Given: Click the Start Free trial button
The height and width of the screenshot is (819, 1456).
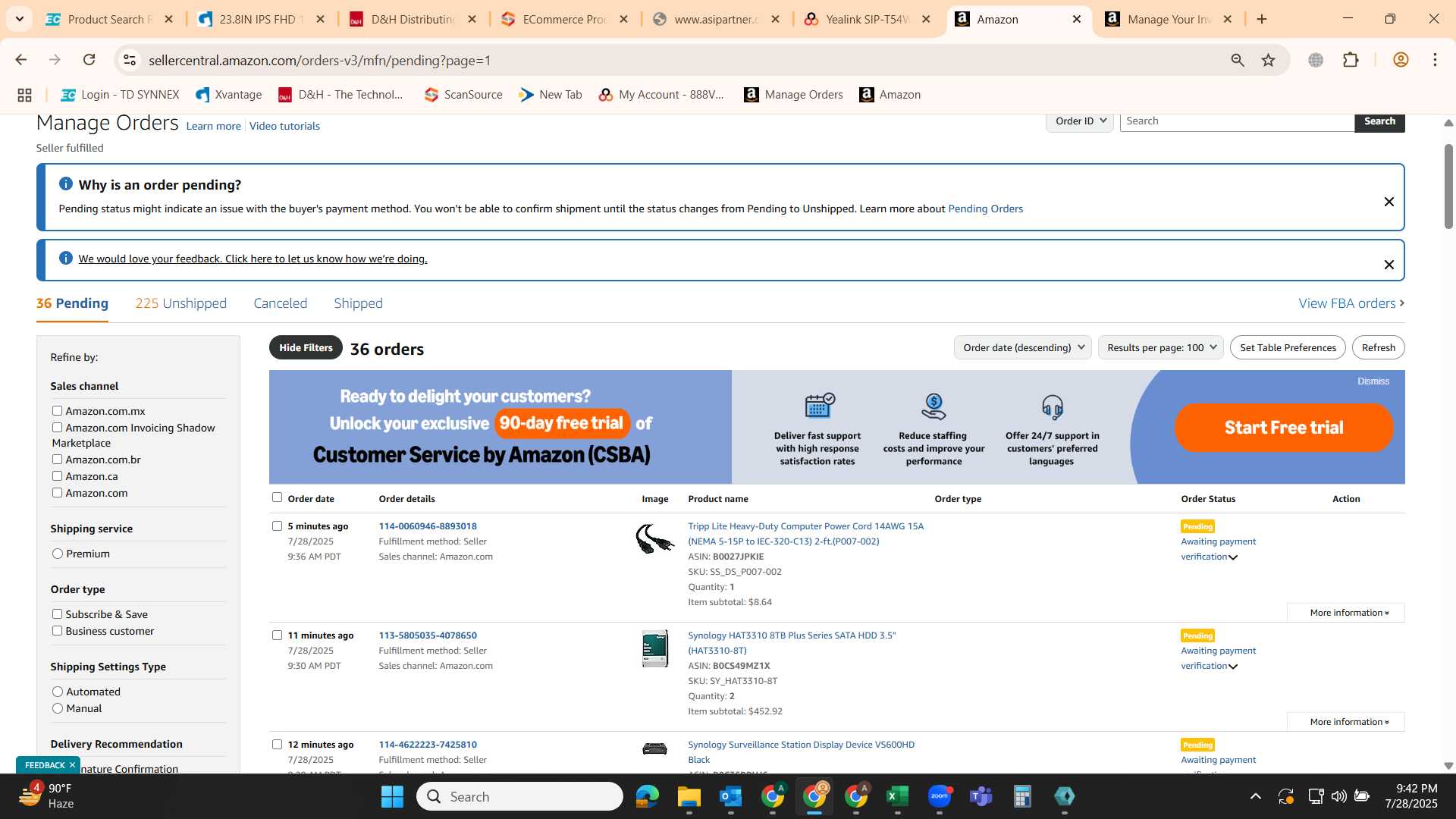Looking at the screenshot, I should pyautogui.click(x=1284, y=428).
